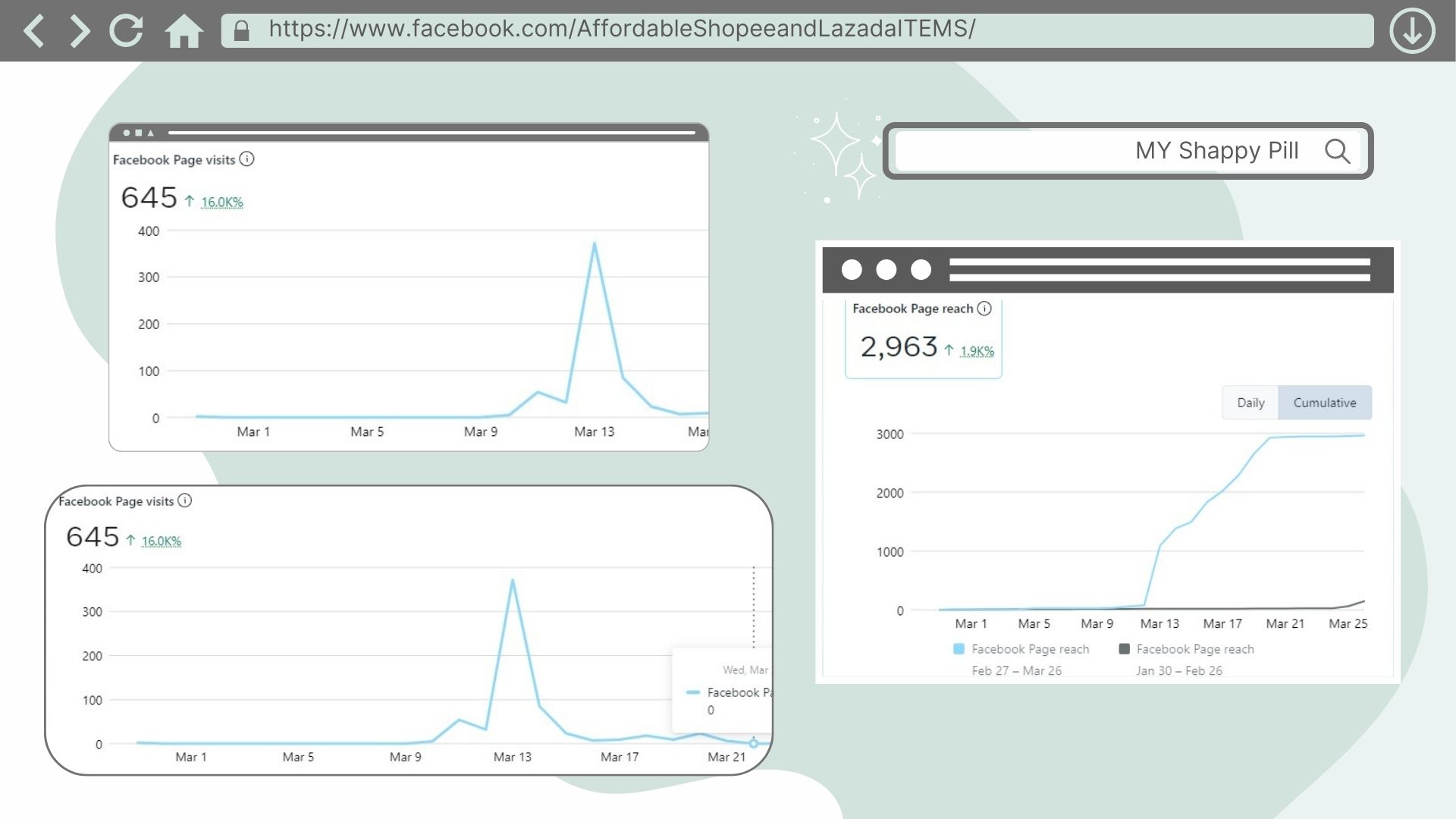1456x819 pixels.
Task: Click gray Jan 30 – Feb 26 legend swatch
Action: click(1124, 649)
